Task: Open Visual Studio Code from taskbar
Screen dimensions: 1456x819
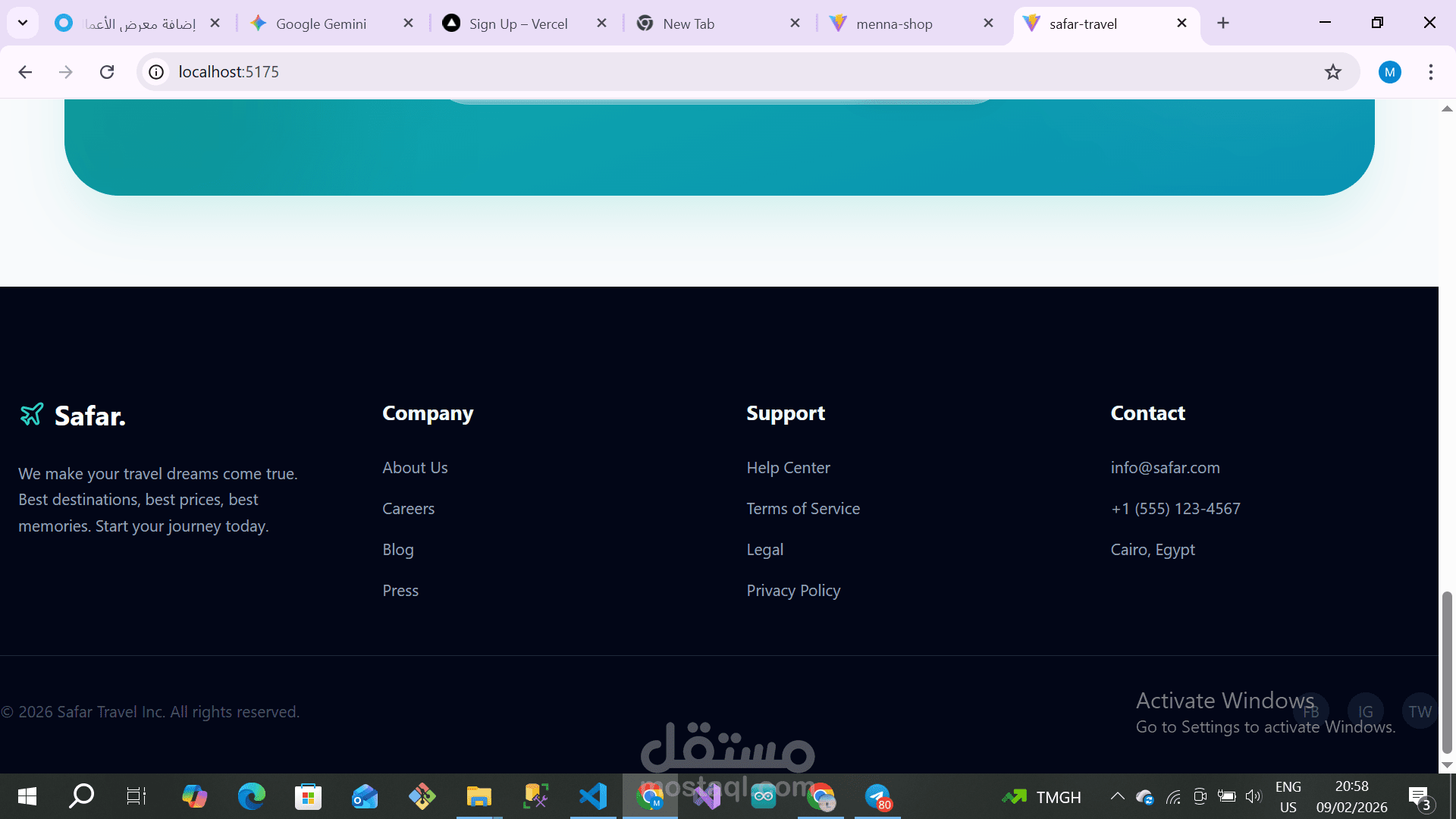Action: 593,796
